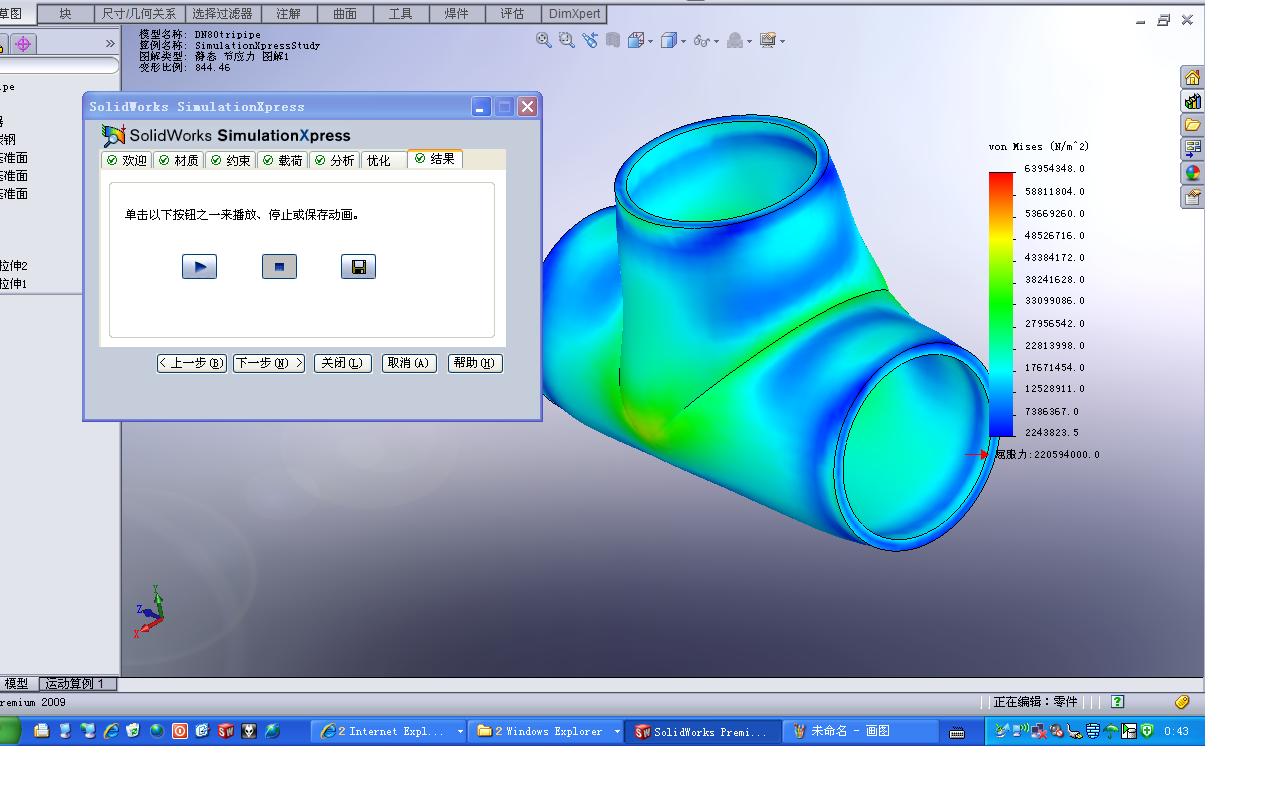Switch to the 优化 tab
1280x800 pixels.
pyautogui.click(x=384, y=160)
